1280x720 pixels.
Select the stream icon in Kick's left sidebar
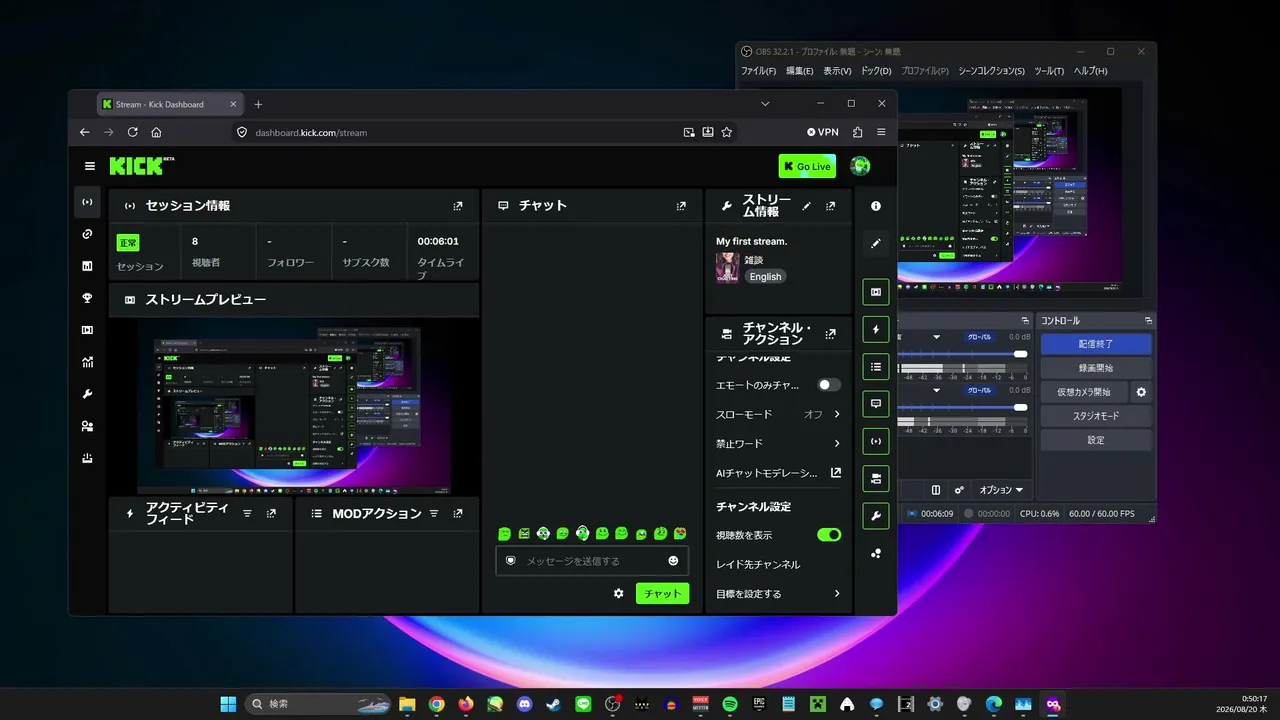point(88,202)
